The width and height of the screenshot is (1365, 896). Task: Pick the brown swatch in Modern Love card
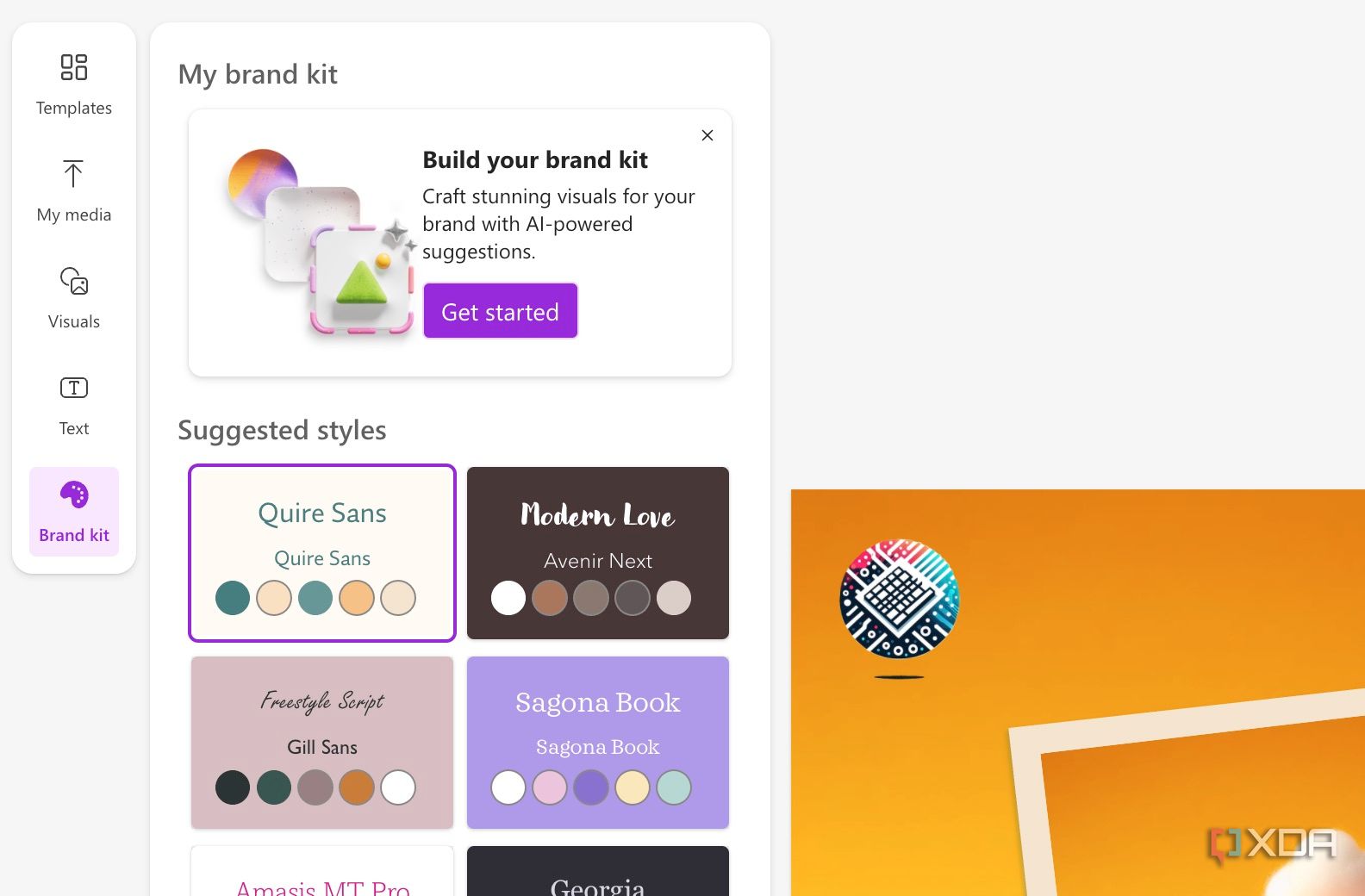(550, 598)
